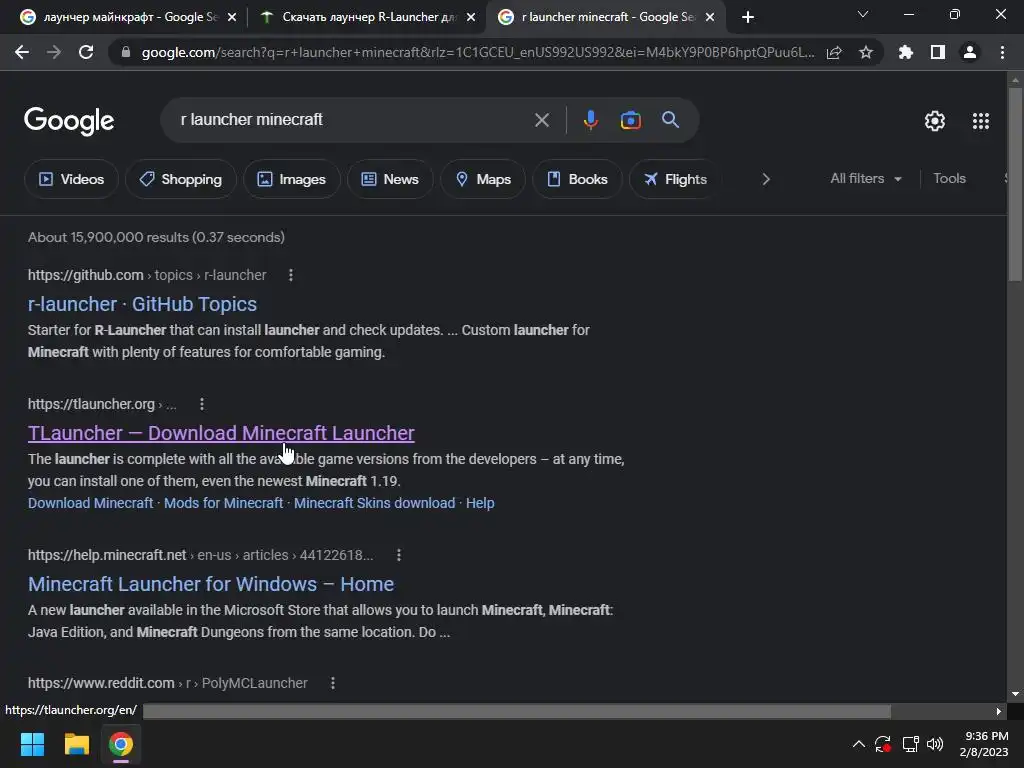Click the vertical scrollbar down arrow

tap(1015, 694)
